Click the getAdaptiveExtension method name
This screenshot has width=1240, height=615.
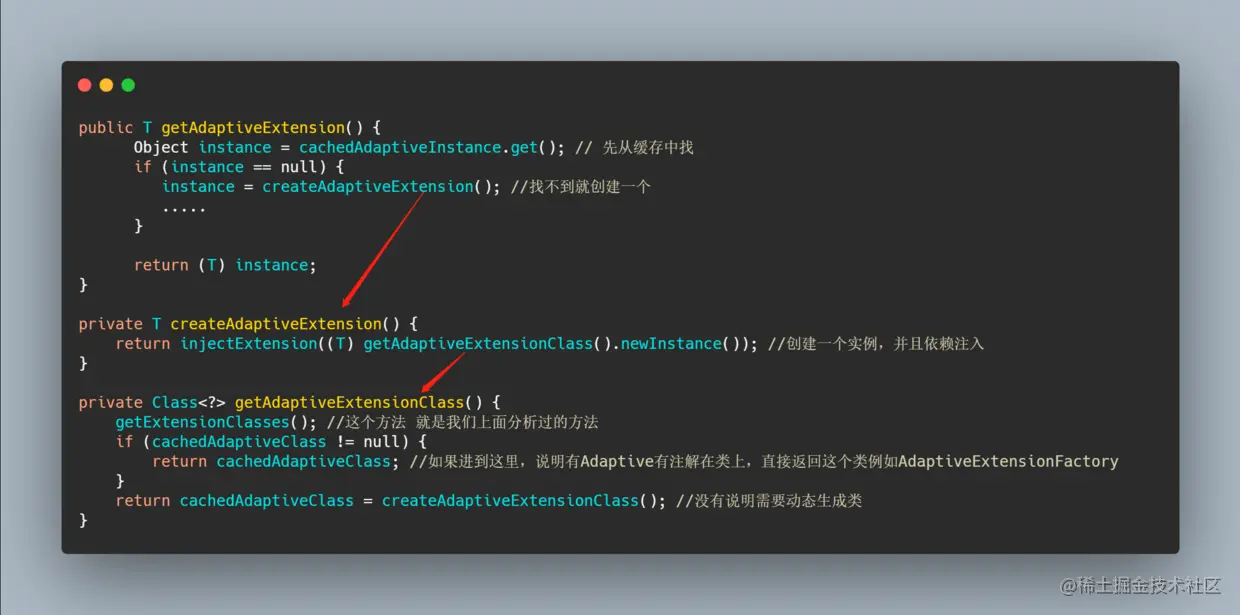tap(253, 128)
